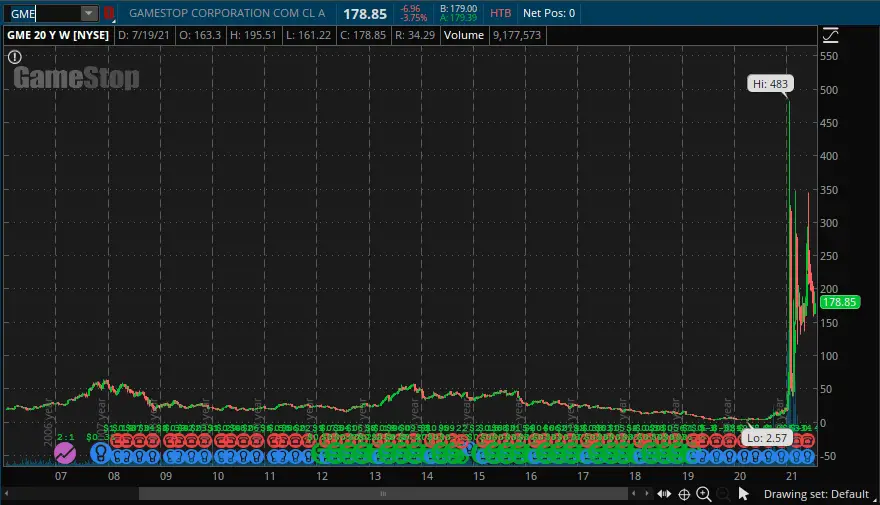Viewport: 880px width, 505px height.
Task: Click the red clipboard link icon
Action: pyautogui.click(x=109, y=13)
